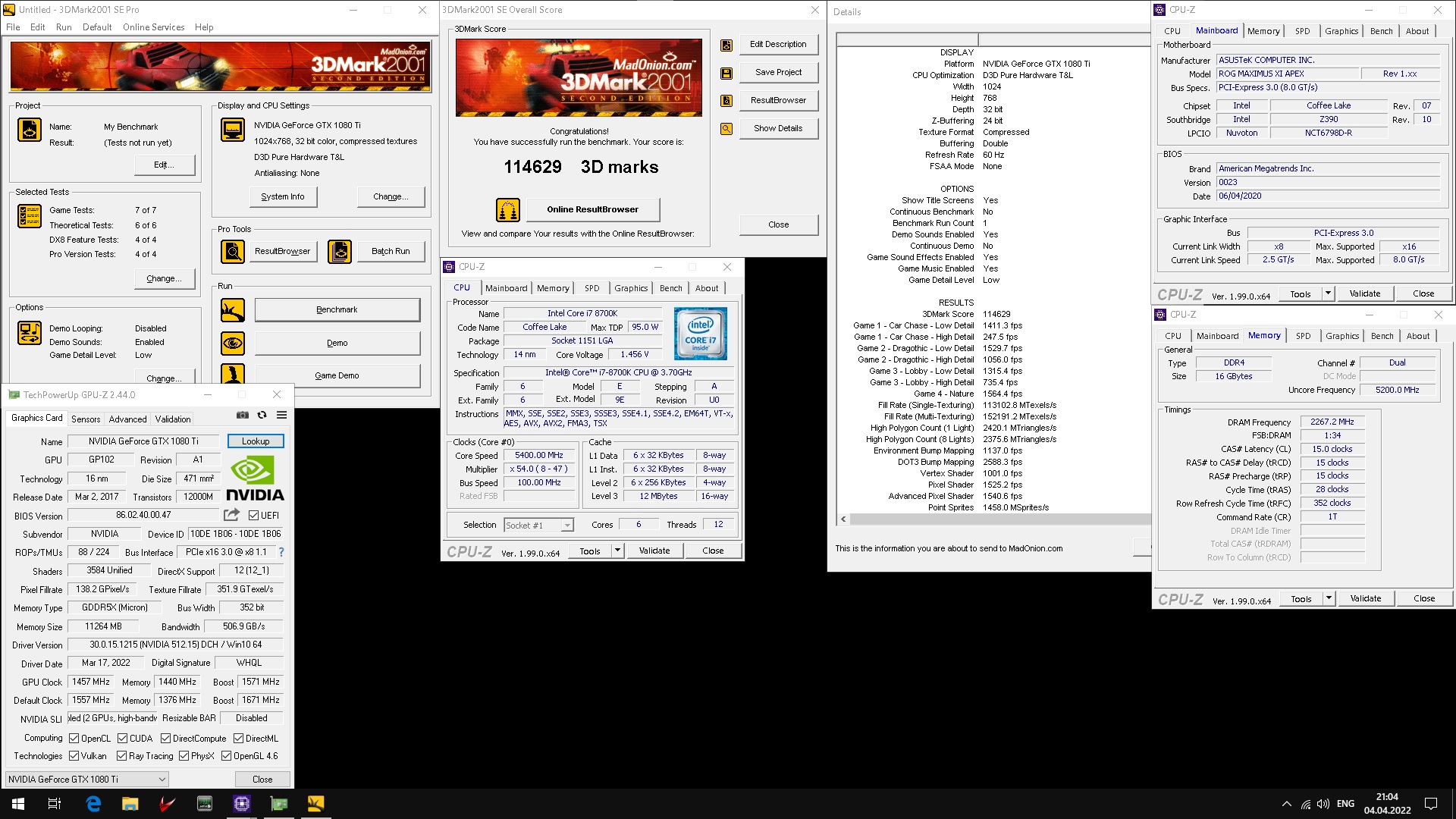Toggle the DirectML checkbox
The height and width of the screenshot is (819, 1456).
(238, 739)
